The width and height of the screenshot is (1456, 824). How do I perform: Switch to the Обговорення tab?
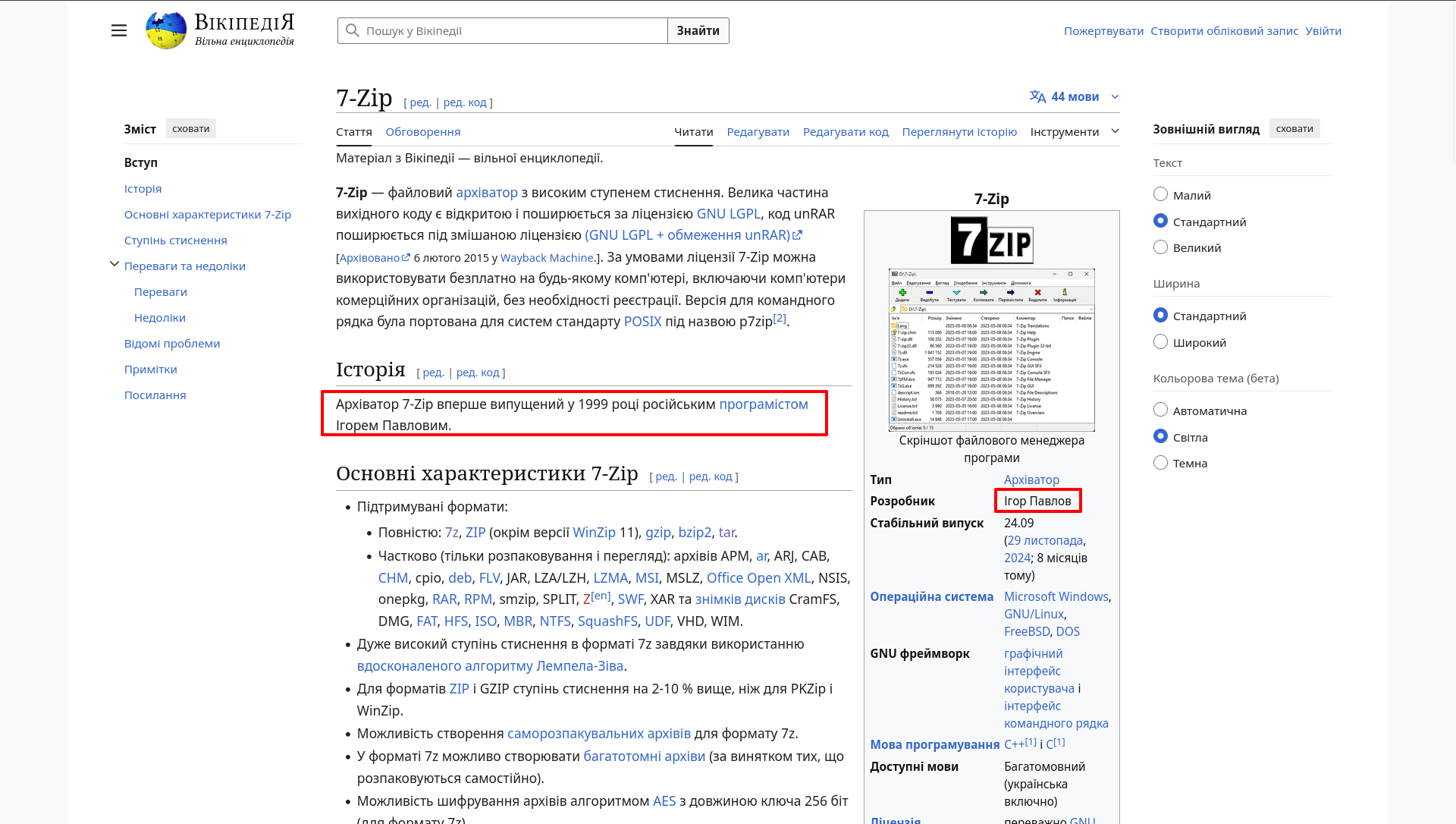422,132
